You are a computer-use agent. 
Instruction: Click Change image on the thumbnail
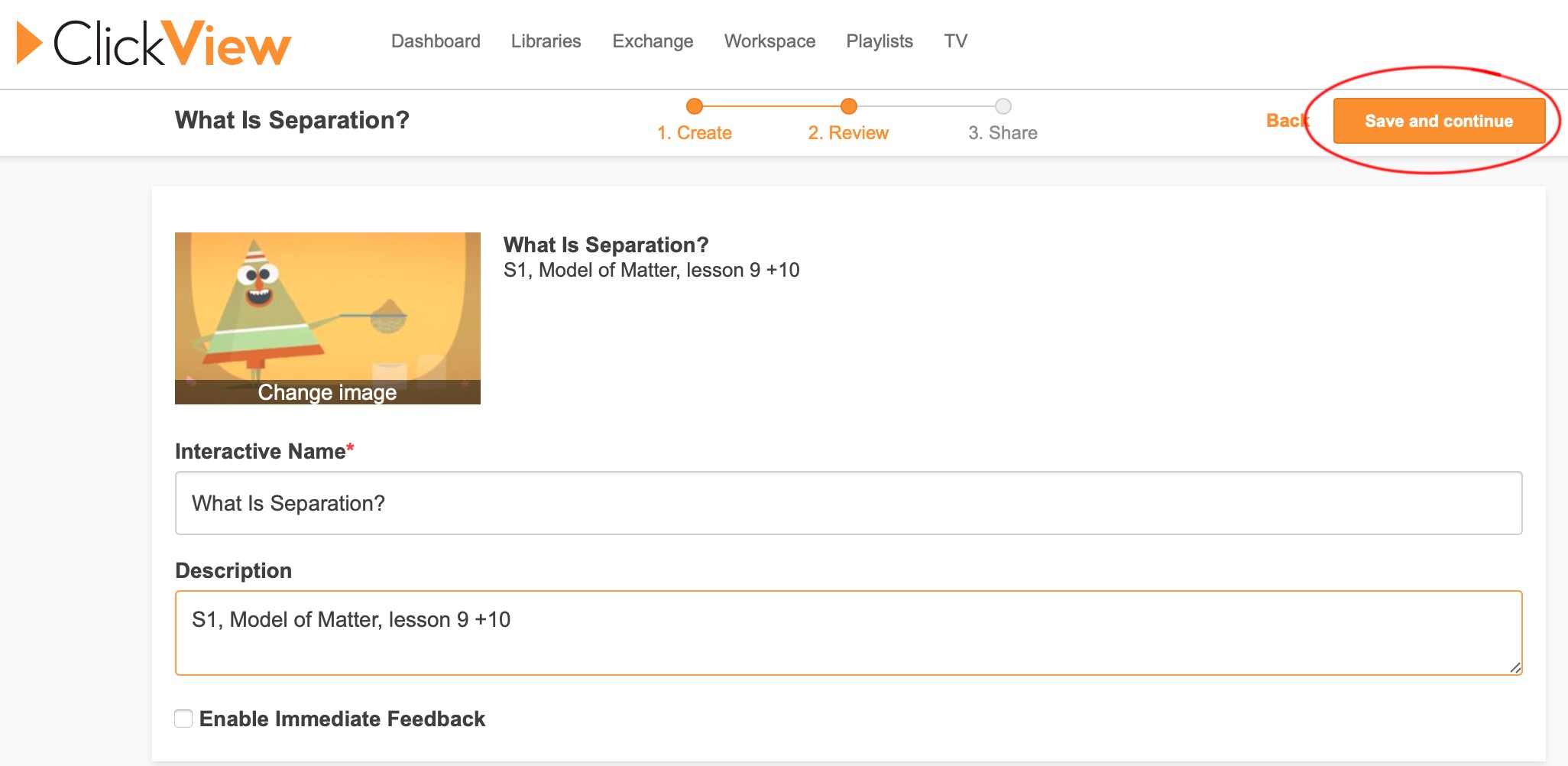click(x=327, y=392)
